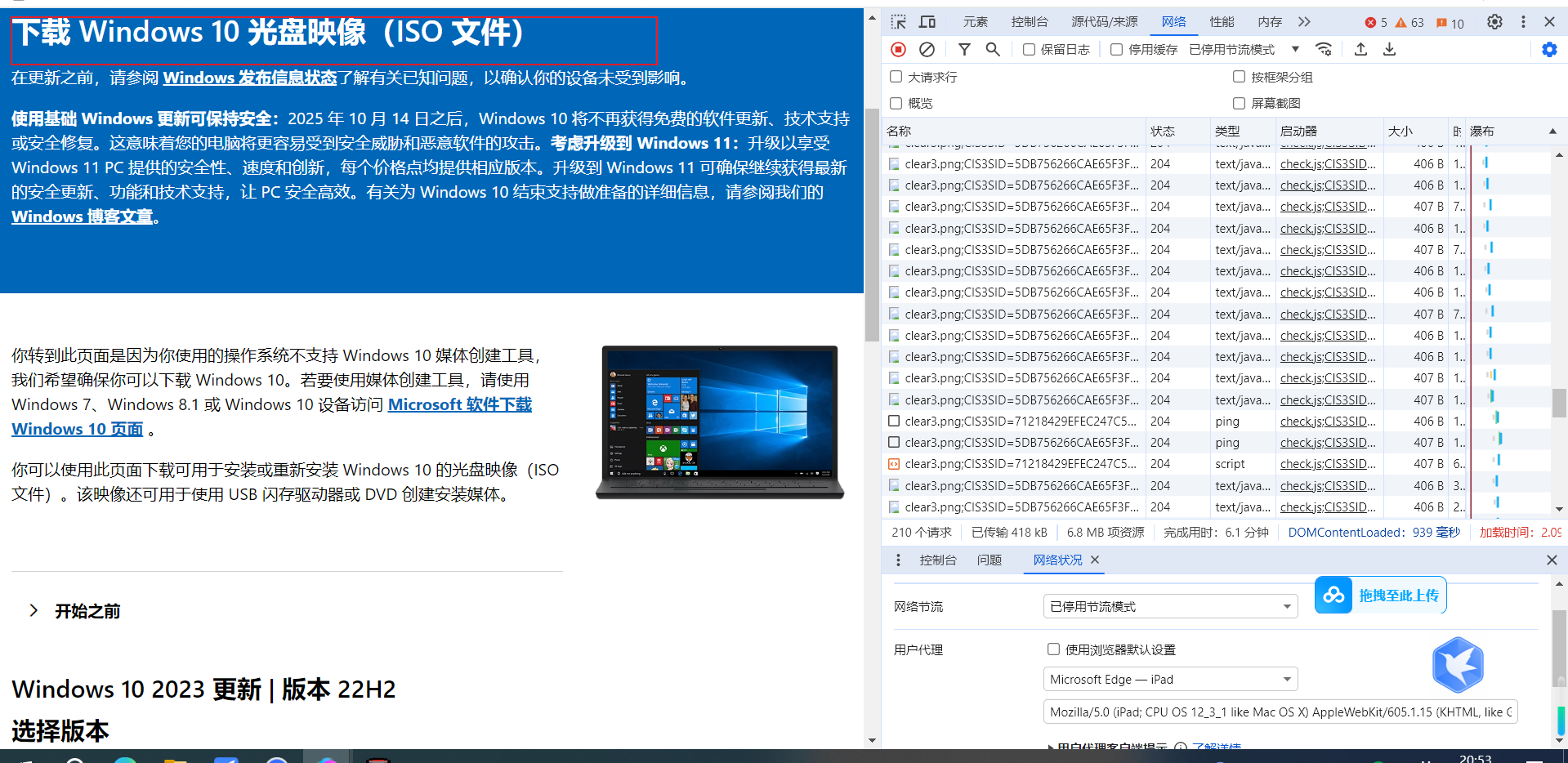Open the 63 warnings indicator
This screenshot has width=1568, height=763.
(x=1409, y=23)
